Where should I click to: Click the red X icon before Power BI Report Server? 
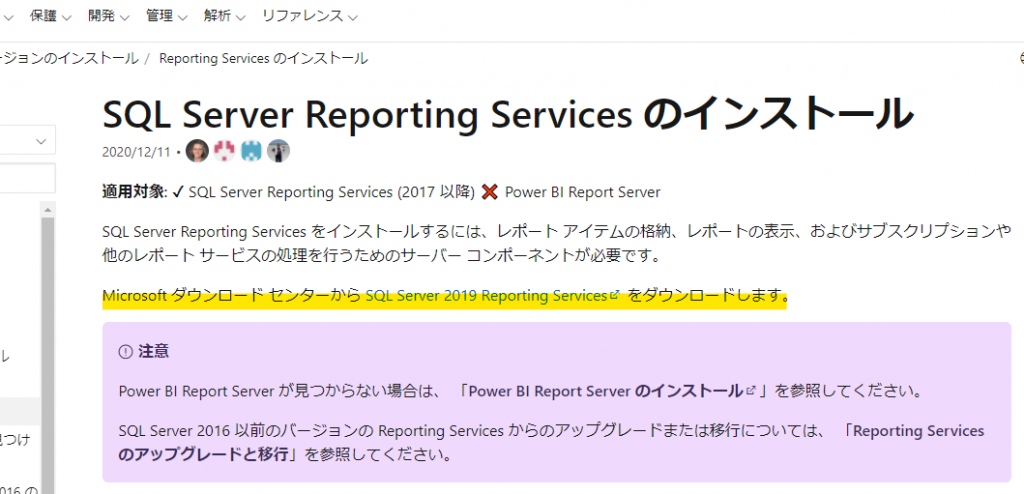489,192
